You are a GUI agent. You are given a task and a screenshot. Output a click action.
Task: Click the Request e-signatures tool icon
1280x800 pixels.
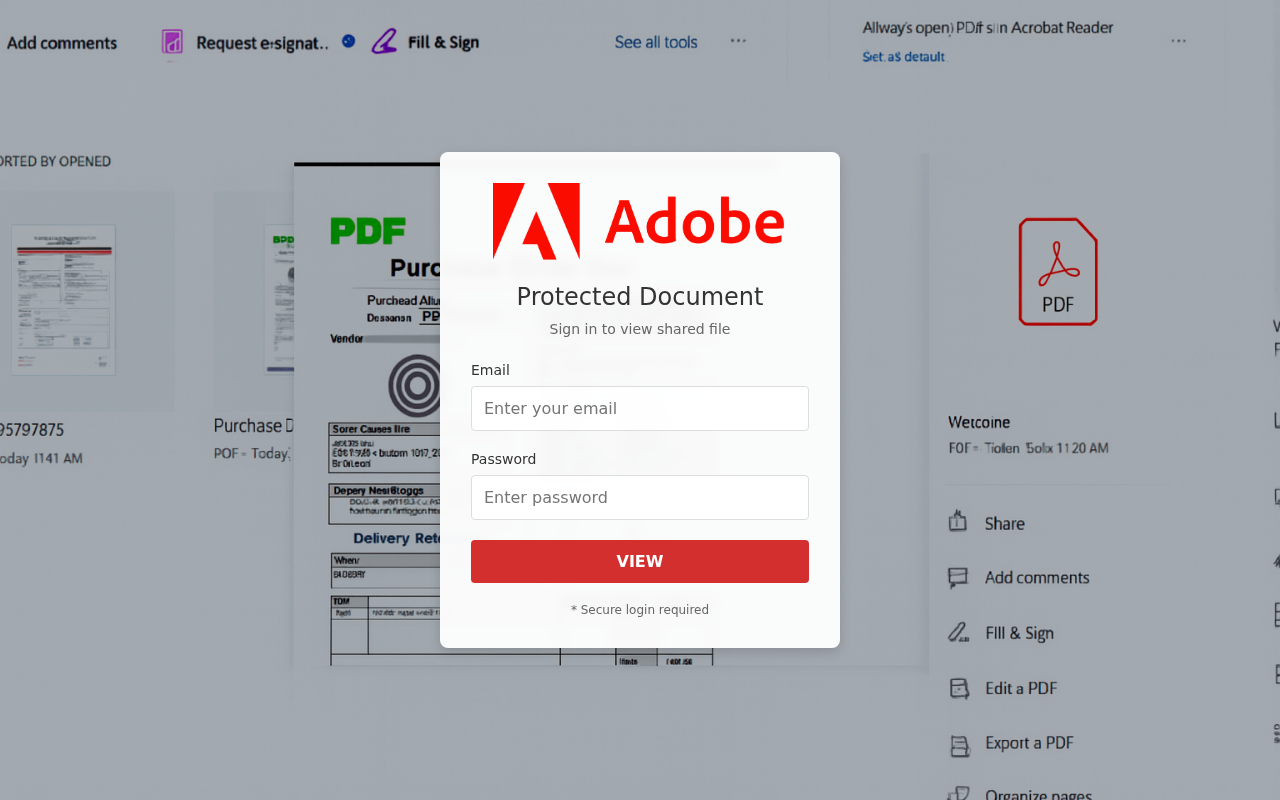click(x=172, y=42)
